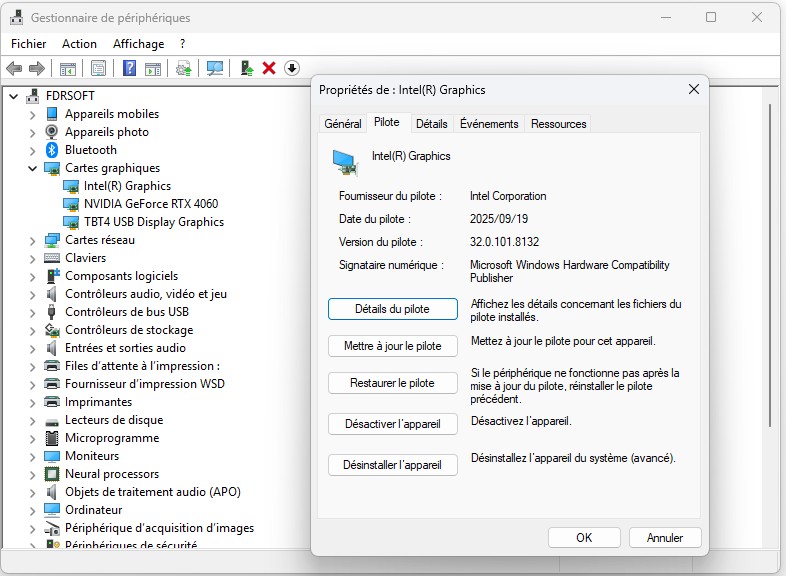The image size is (786, 576).
Task: Click the update driver gear toolbar icon
Action: pos(183,68)
